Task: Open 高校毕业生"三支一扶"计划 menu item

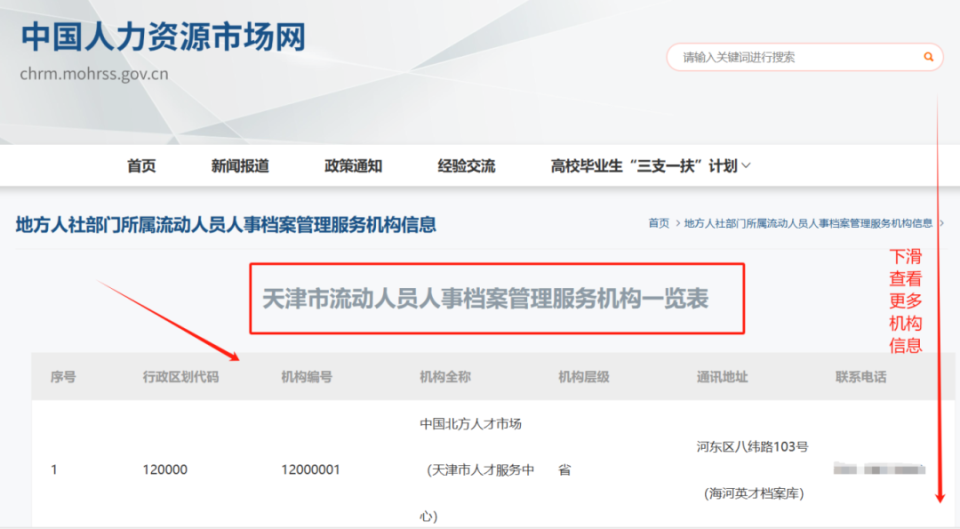Action: [x=644, y=166]
